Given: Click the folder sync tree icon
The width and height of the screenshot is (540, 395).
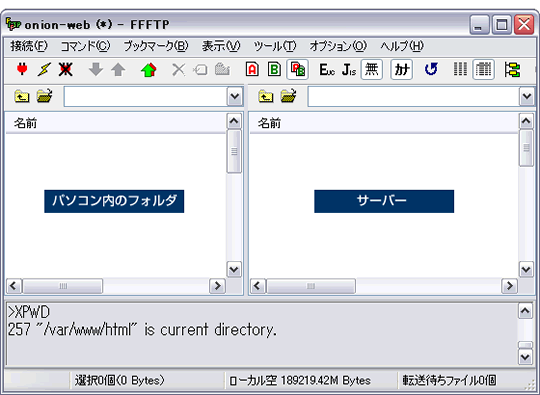Looking at the screenshot, I should (x=512, y=70).
